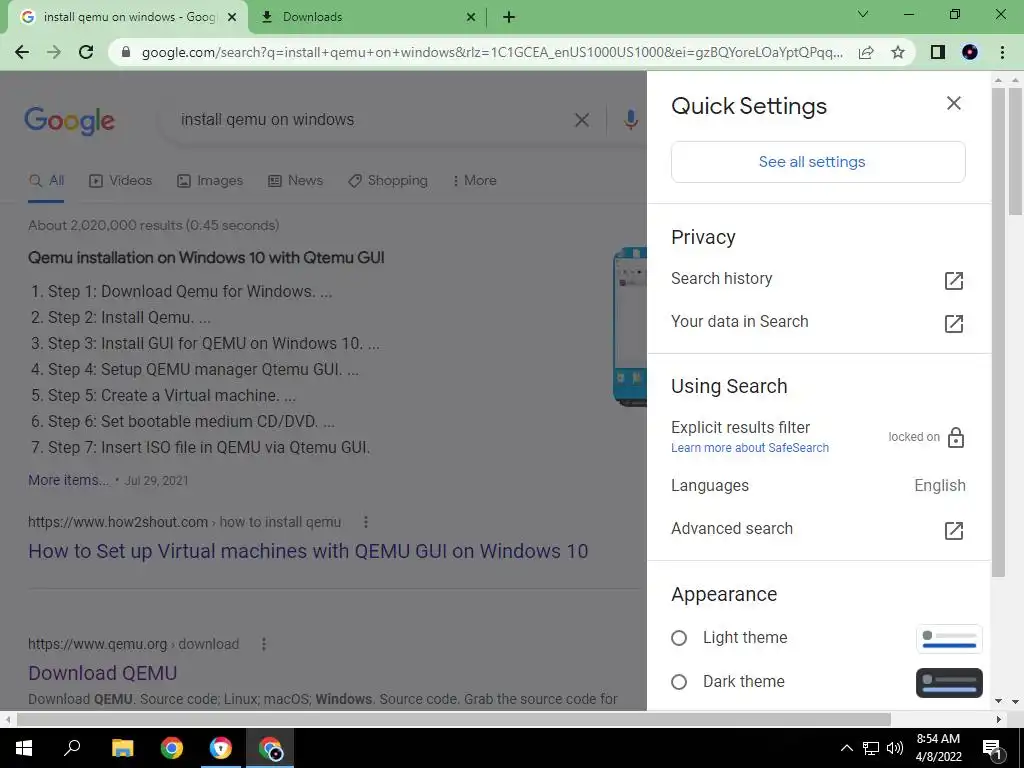Open the volume control in tray

coord(895,748)
